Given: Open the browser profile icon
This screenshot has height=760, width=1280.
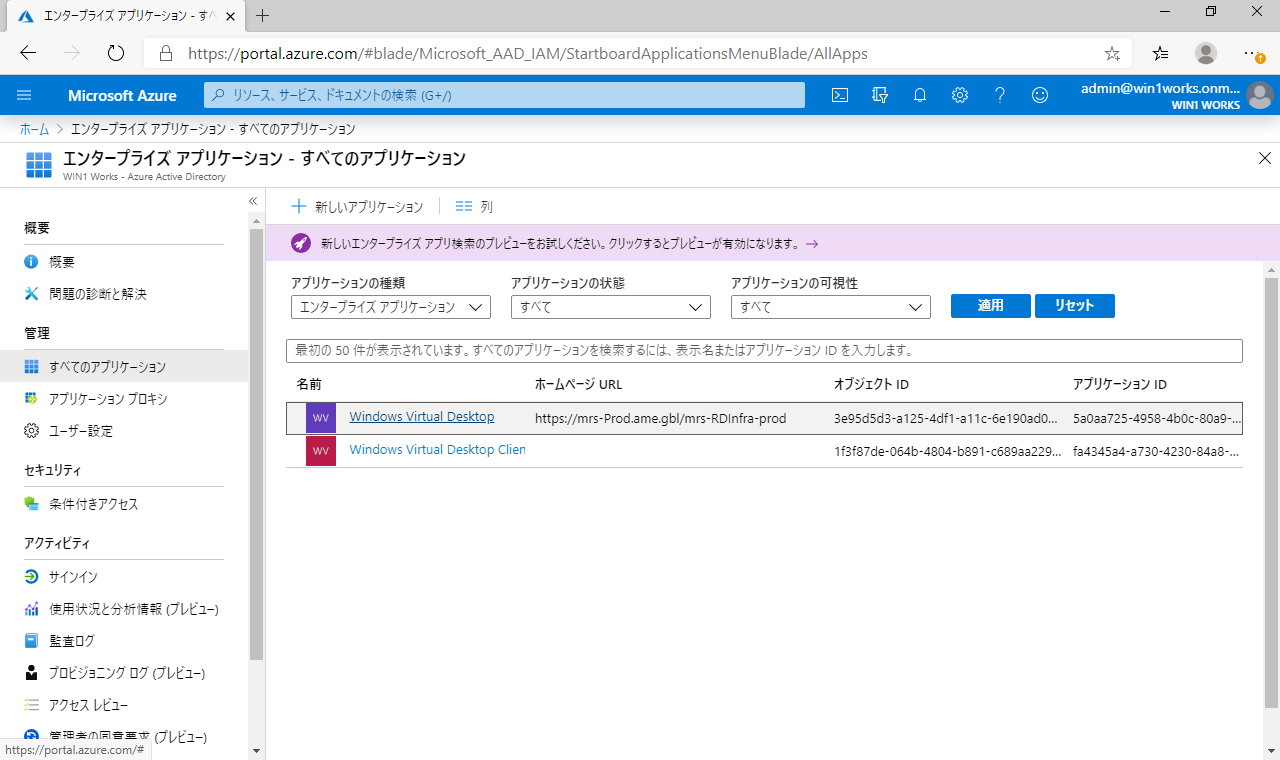Looking at the screenshot, I should [x=1206, y=53].
